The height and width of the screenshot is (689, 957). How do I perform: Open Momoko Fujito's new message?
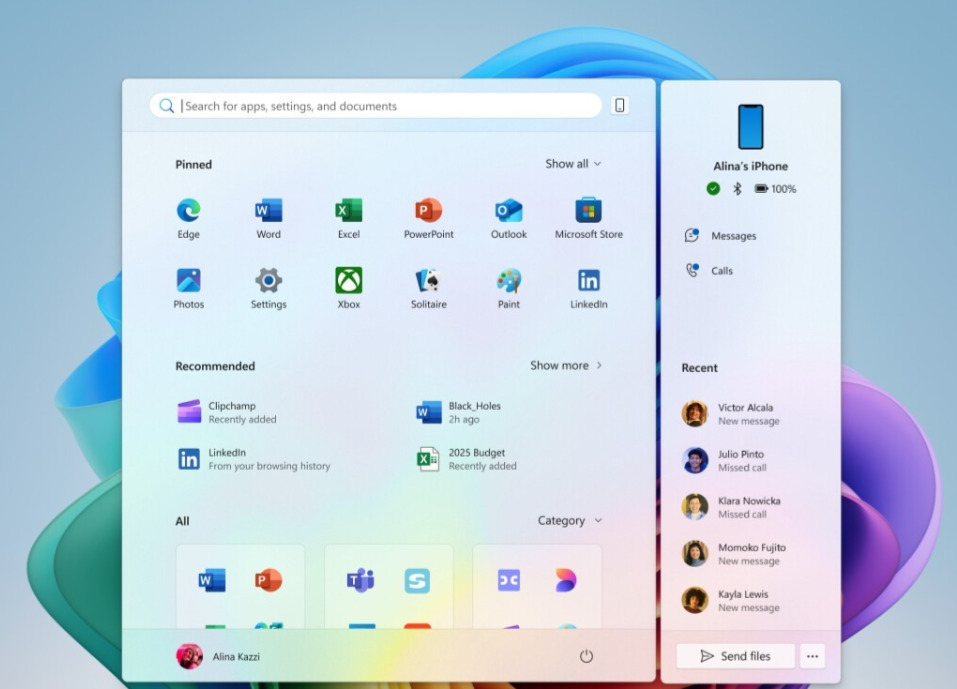click(x=734, y=554)
